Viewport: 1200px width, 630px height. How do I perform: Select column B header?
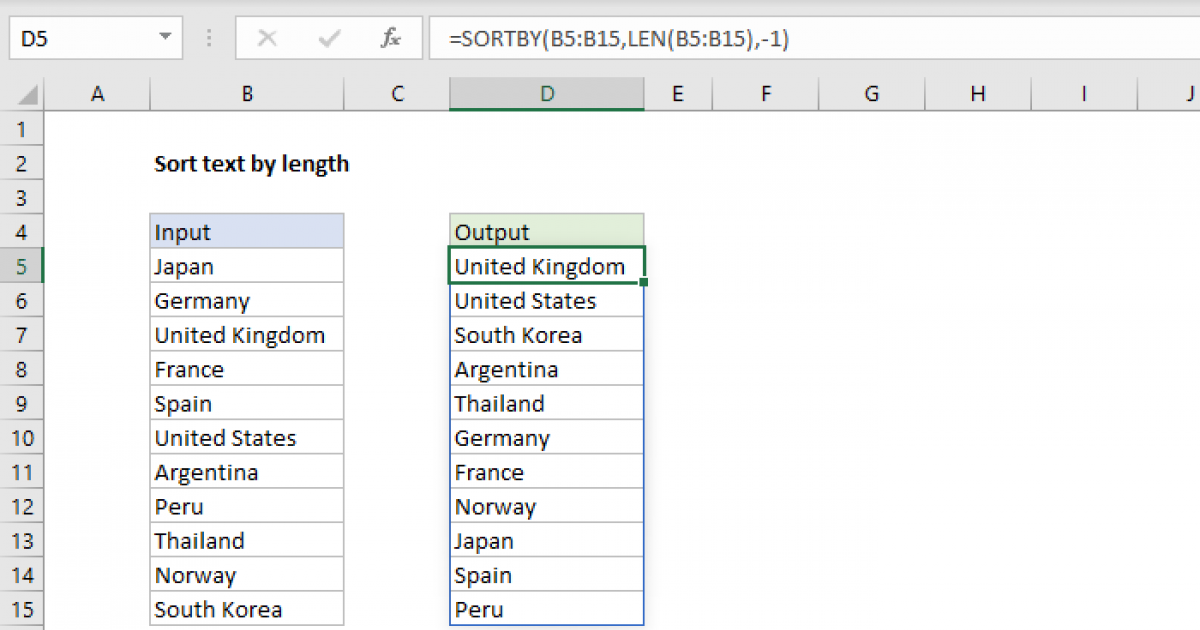[246, 93]
